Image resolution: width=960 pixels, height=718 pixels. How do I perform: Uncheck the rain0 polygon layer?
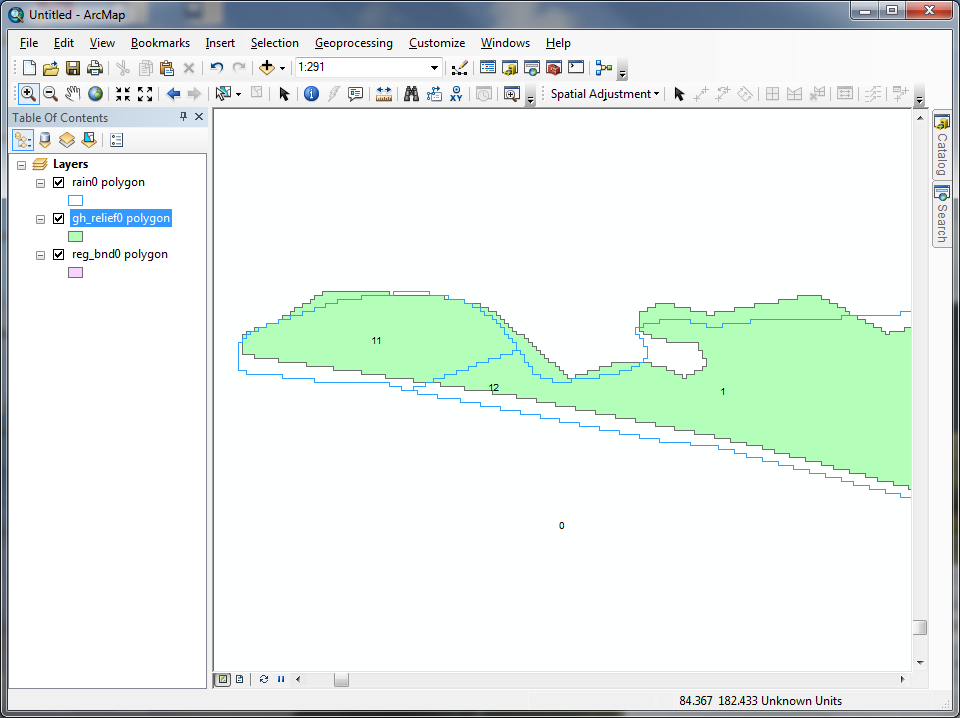pos(58,183)
